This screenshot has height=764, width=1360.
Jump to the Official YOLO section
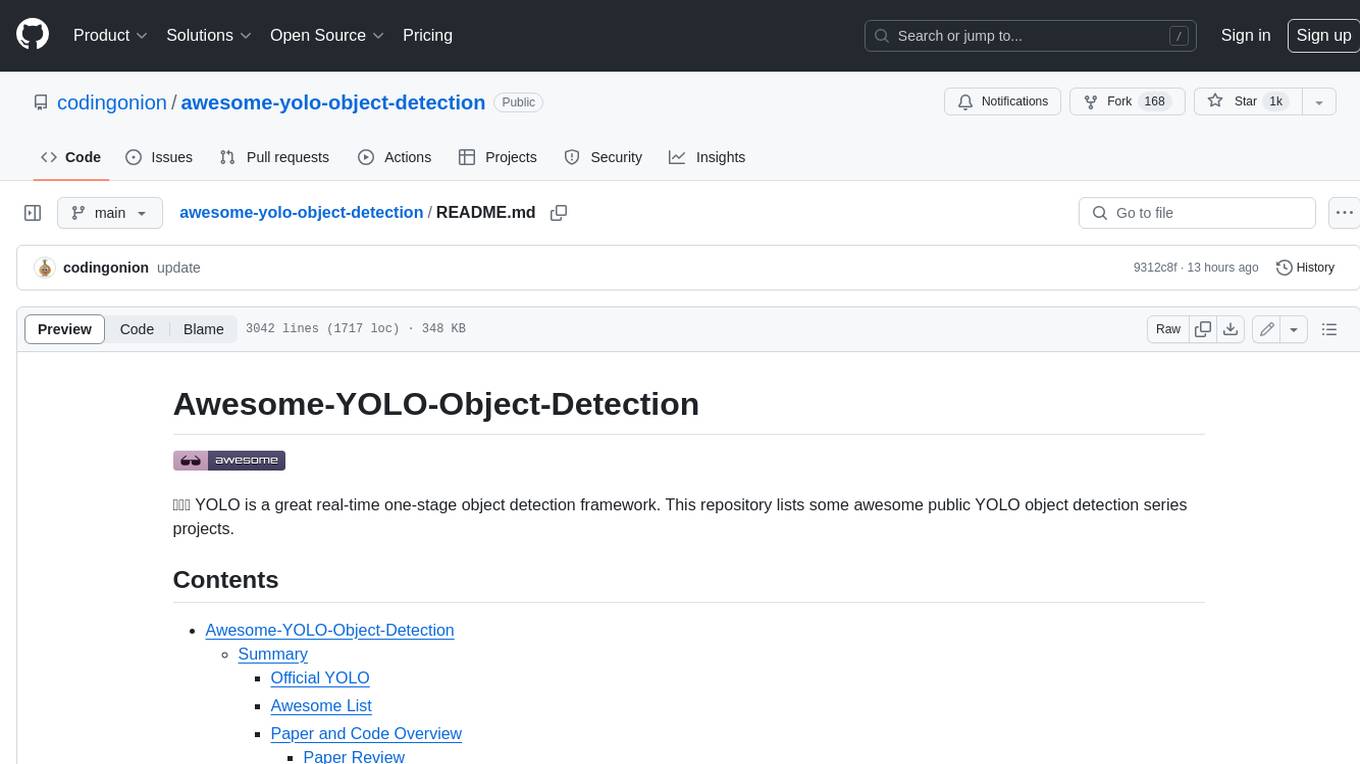point(320,678)
